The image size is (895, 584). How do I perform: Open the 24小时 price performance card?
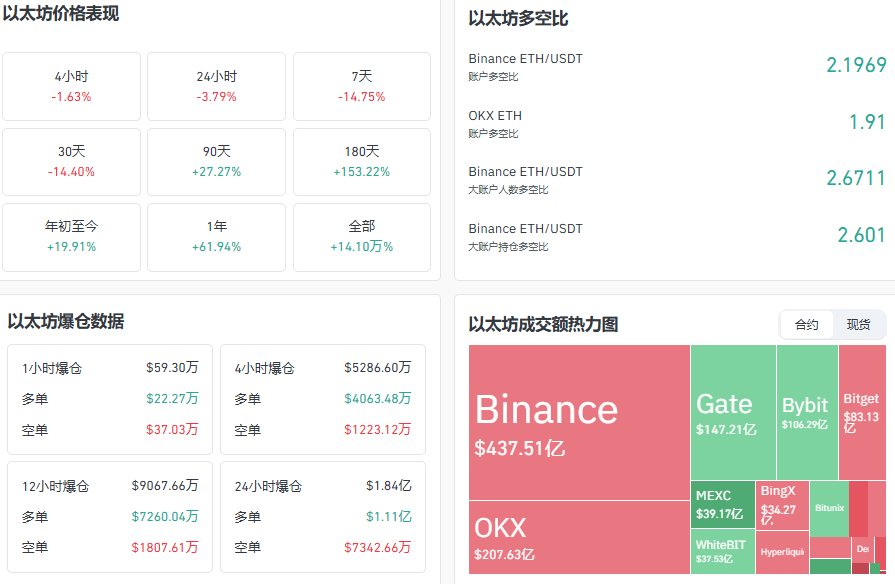pos(216,86)
